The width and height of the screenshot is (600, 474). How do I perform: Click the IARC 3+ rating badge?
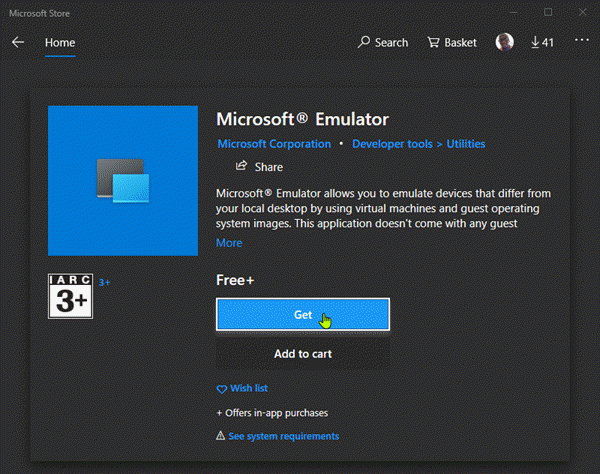click(70, 297)
